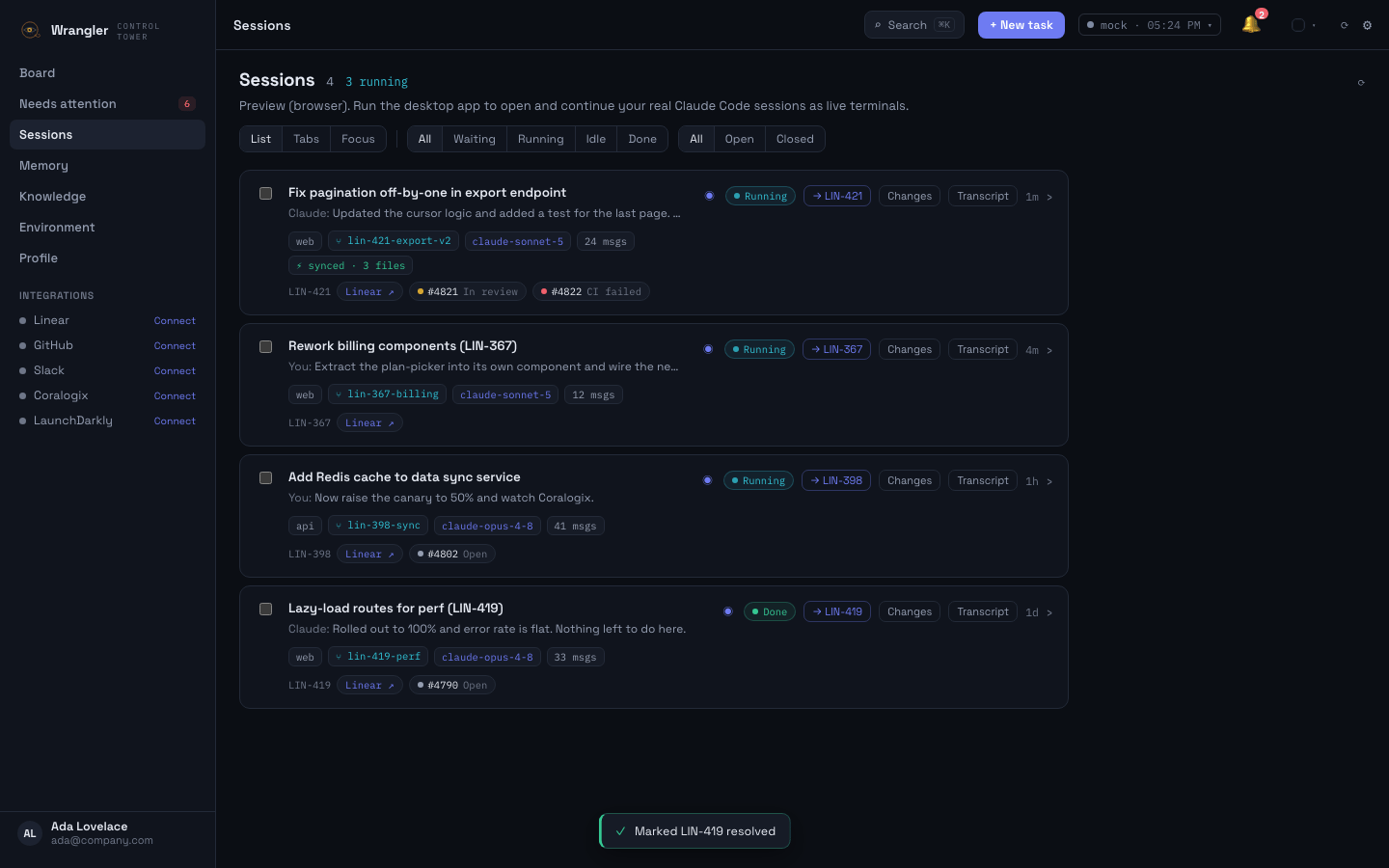Screen dimensions: 1389x868
Task: Connect the GitHub integration
Action: [175, 345]
